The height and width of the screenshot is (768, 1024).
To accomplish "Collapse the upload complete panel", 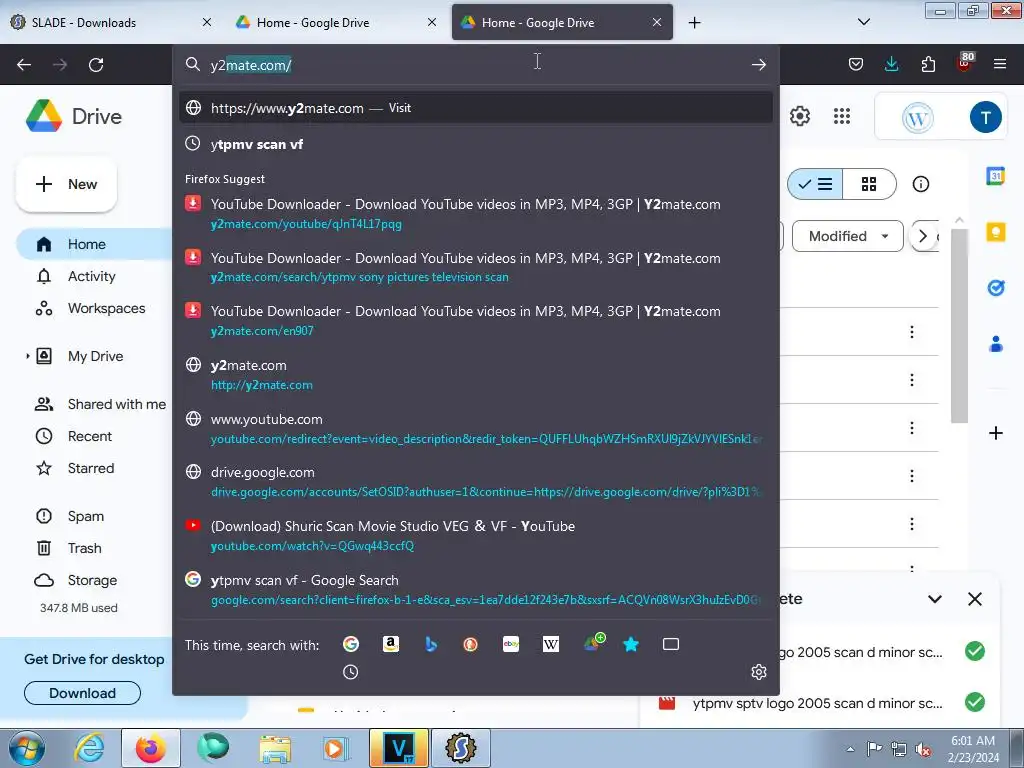I will [935, 599].
